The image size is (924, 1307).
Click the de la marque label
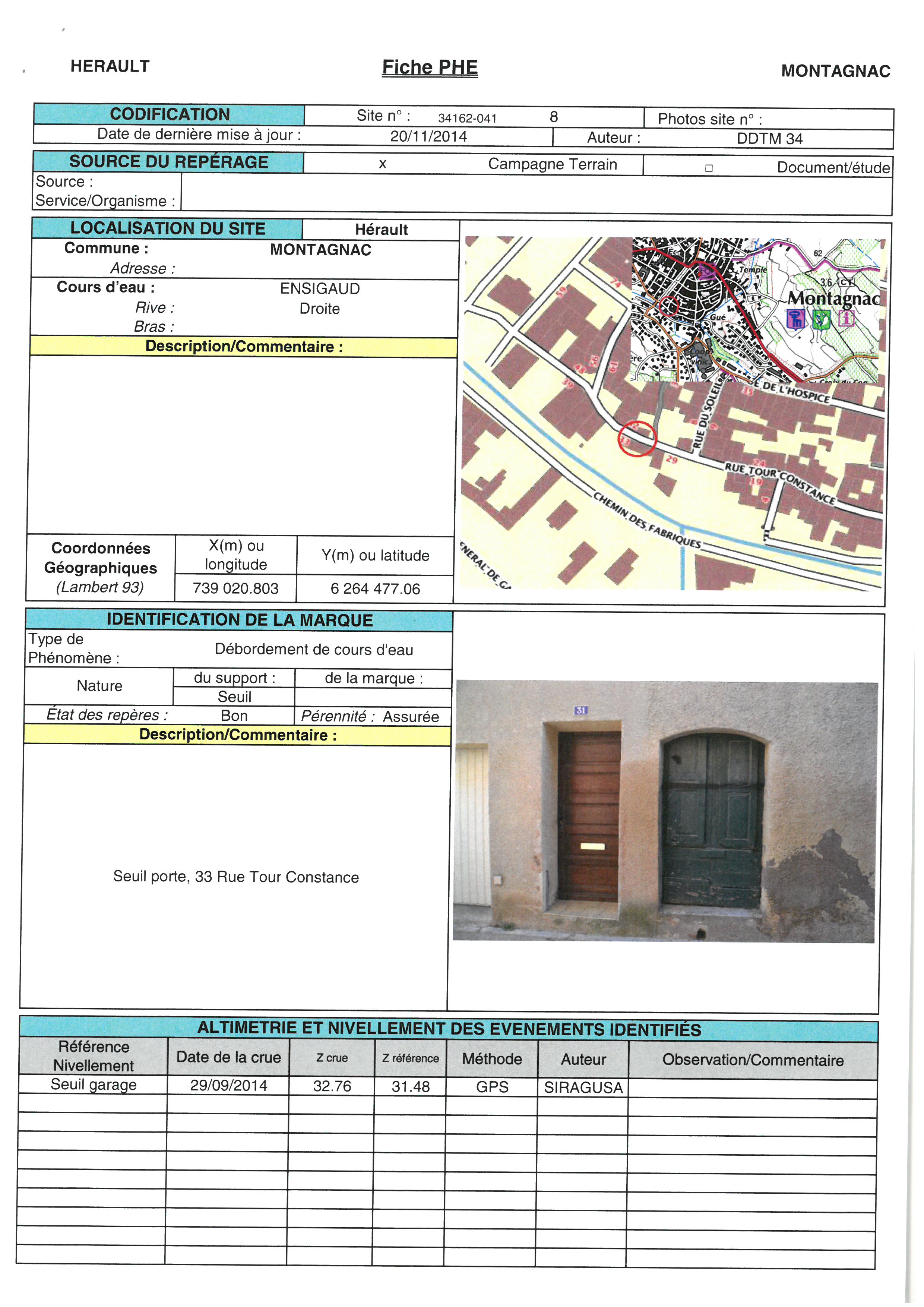pyautogui.click(x=374, y=679)
